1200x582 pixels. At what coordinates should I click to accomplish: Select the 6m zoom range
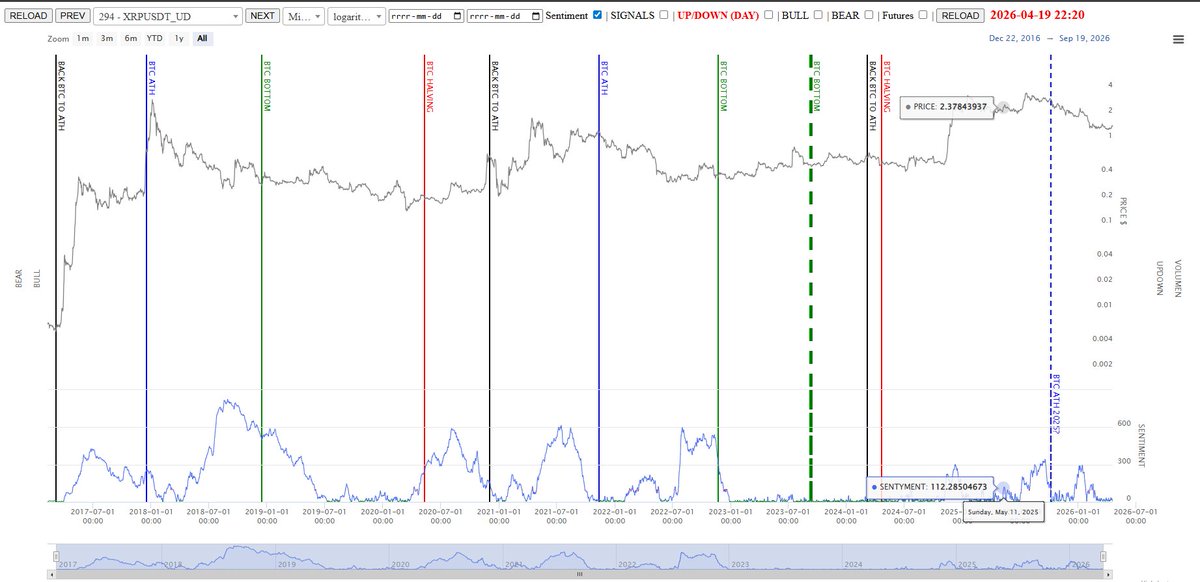[131, 38]
